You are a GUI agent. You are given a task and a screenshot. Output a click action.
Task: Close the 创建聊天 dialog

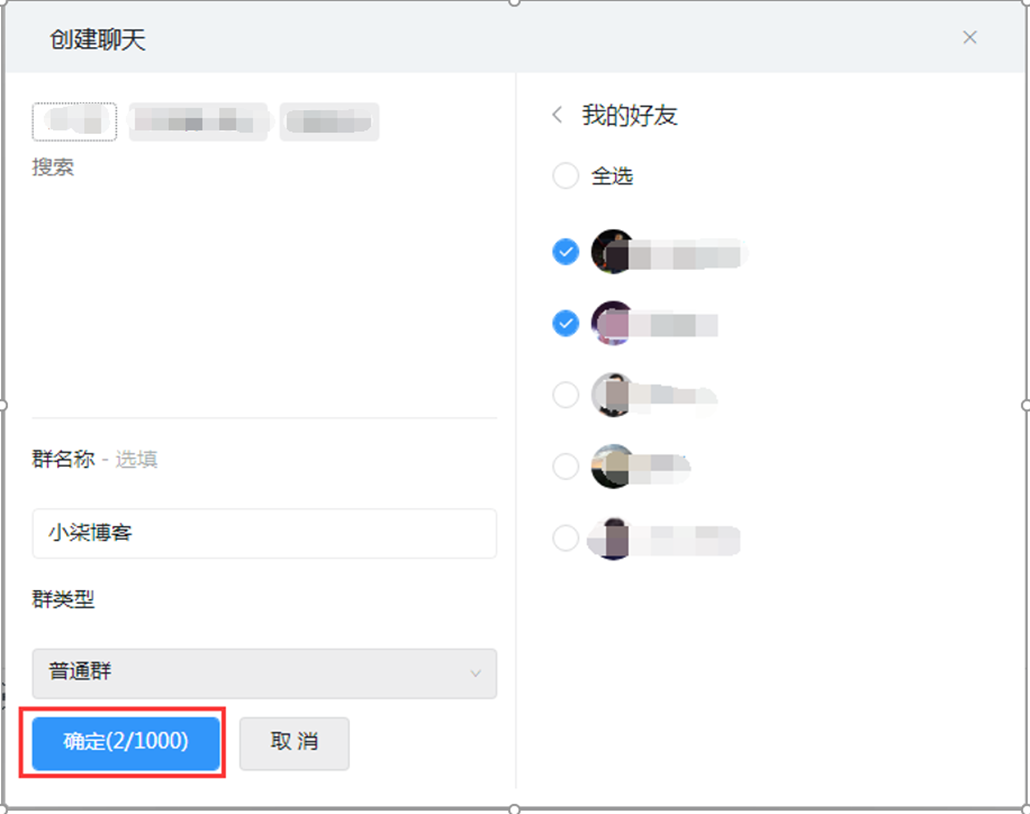coord(970,37)
